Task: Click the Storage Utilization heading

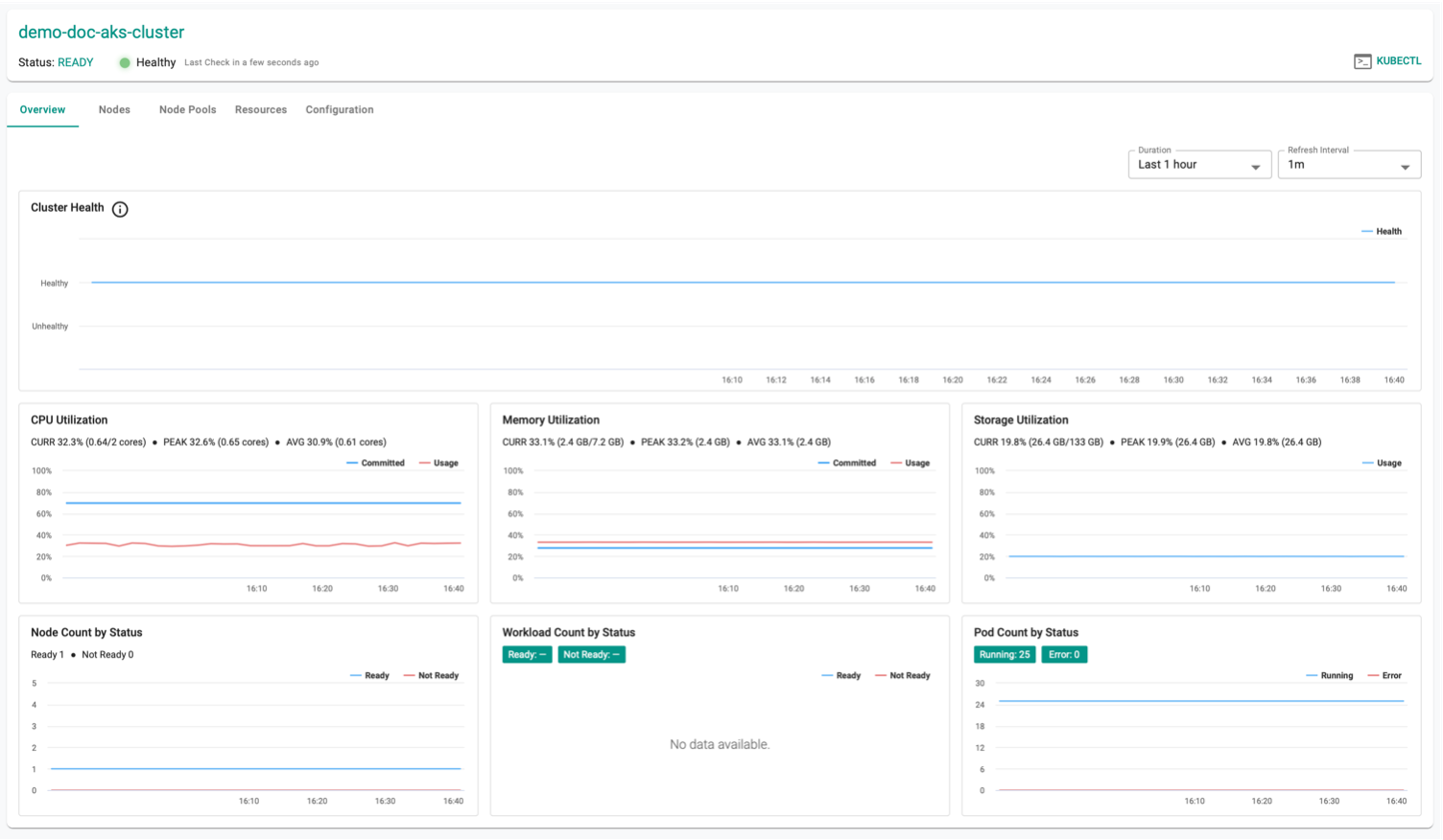Action: click(1021, 420)
